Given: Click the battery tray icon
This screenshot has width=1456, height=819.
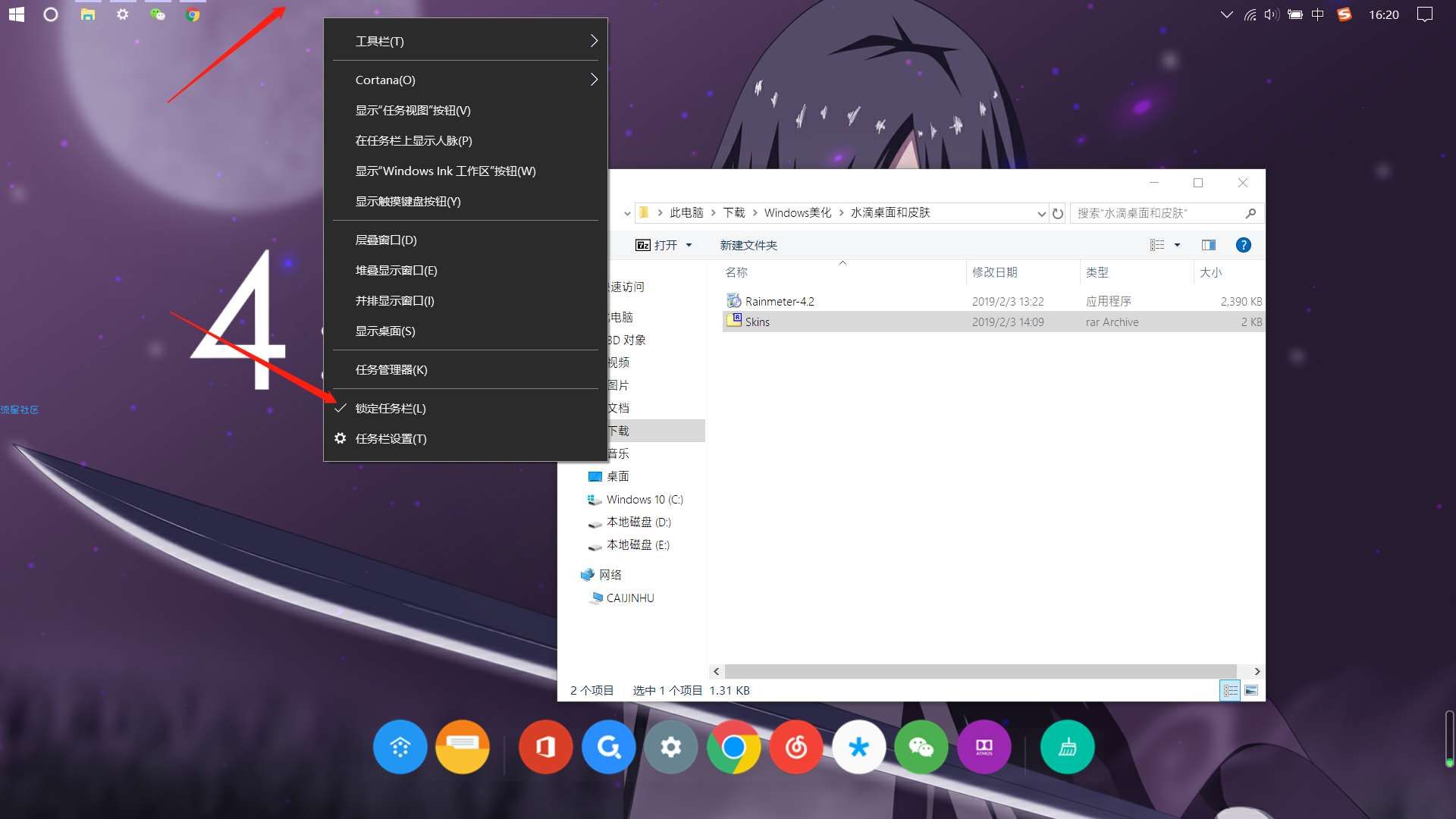Looking at the screenshot, I should coord(1295,14).
